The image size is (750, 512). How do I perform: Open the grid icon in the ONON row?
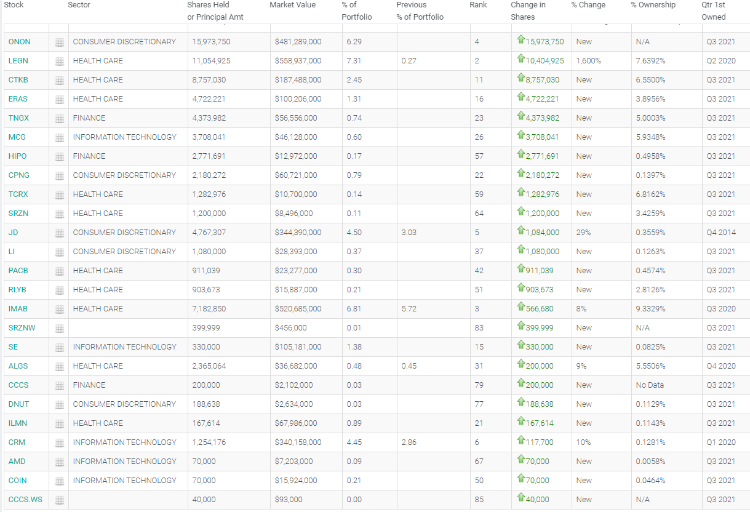click(59, 42)
